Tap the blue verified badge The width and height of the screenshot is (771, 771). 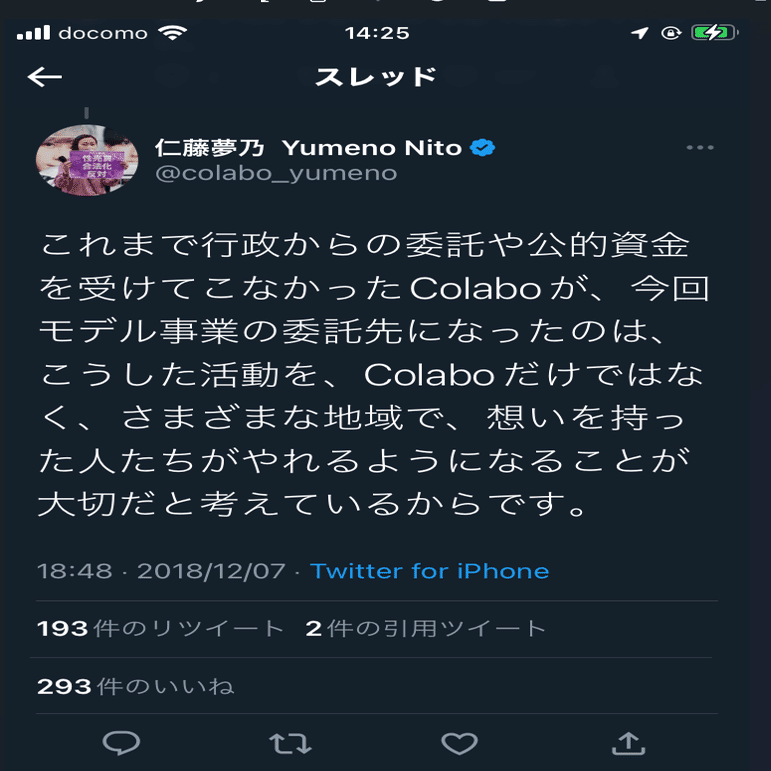point(482,148)
